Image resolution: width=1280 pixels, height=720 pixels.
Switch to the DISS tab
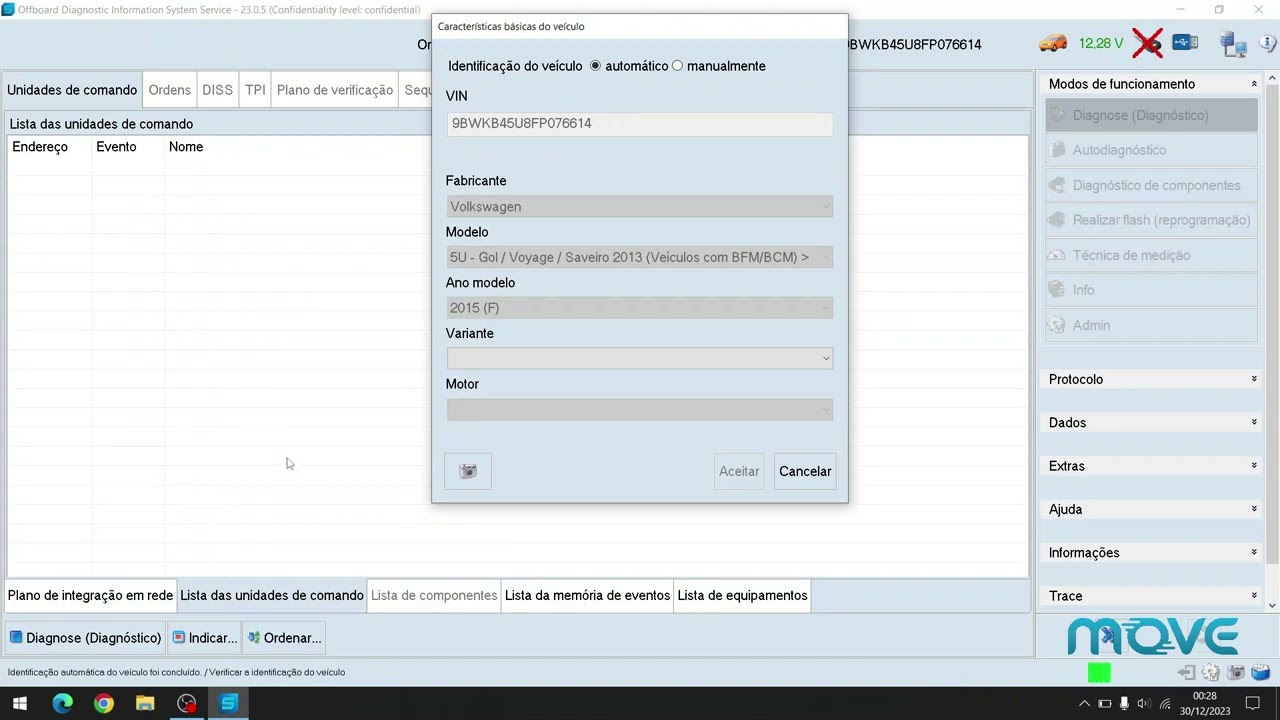pyautogui.click(x=217, y=90)
